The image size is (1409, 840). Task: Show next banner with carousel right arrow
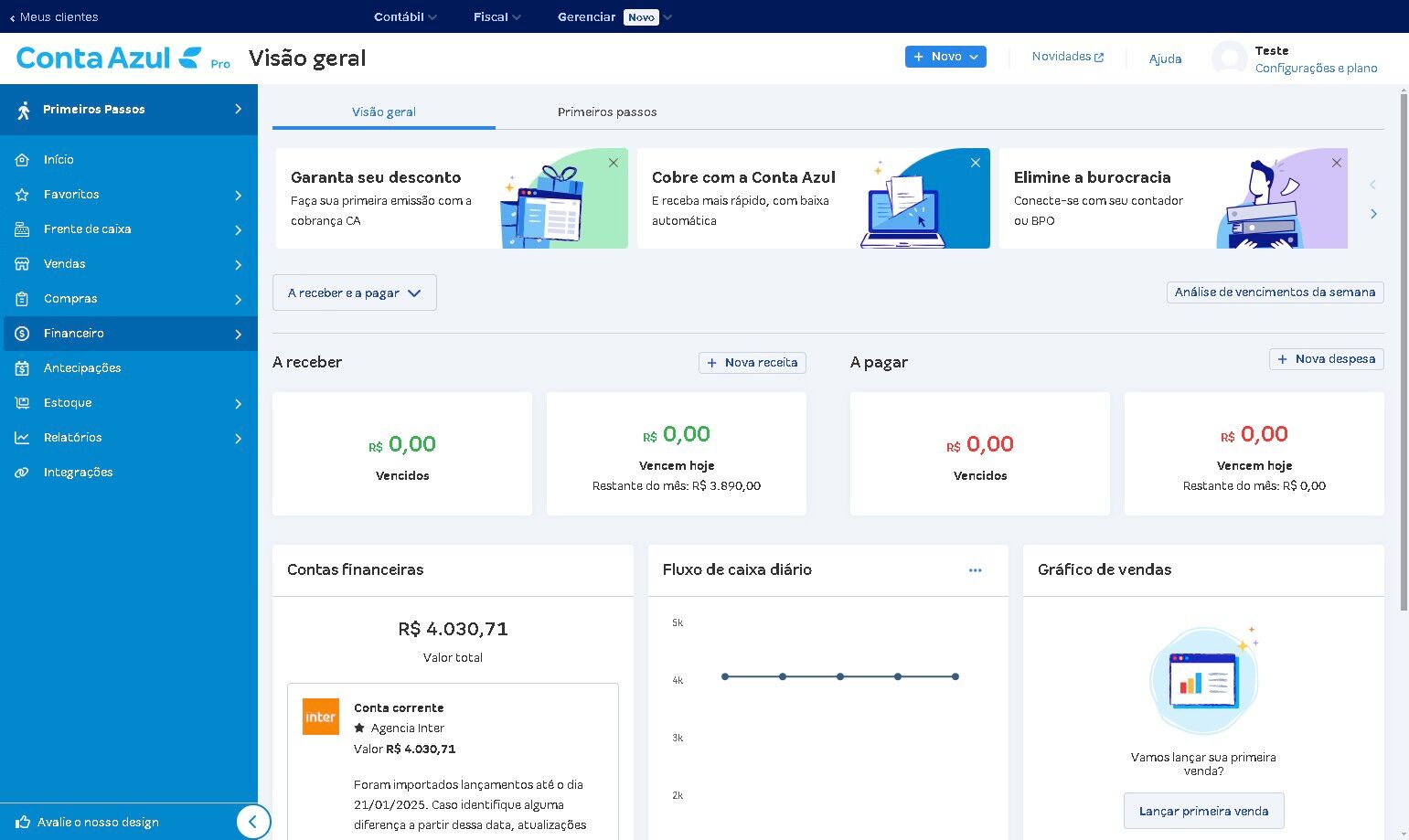tap(1373, 214)
